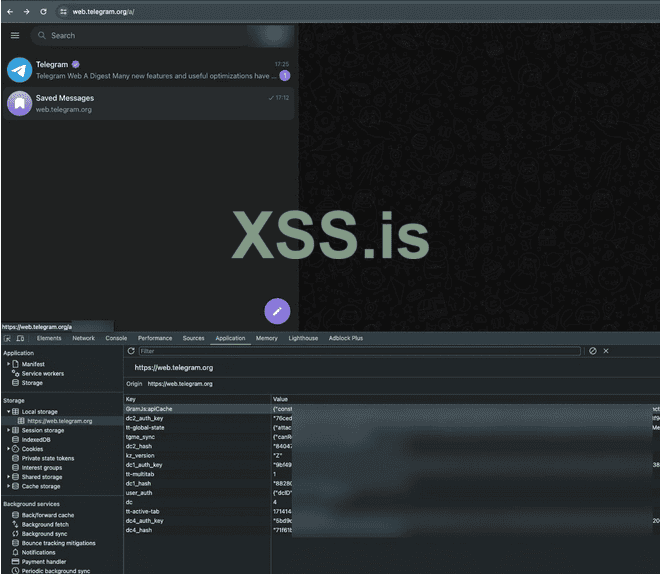Open the Adblock Plus DevTools tab
This screenshot has width=660, height=574.
tap(346, 338)
